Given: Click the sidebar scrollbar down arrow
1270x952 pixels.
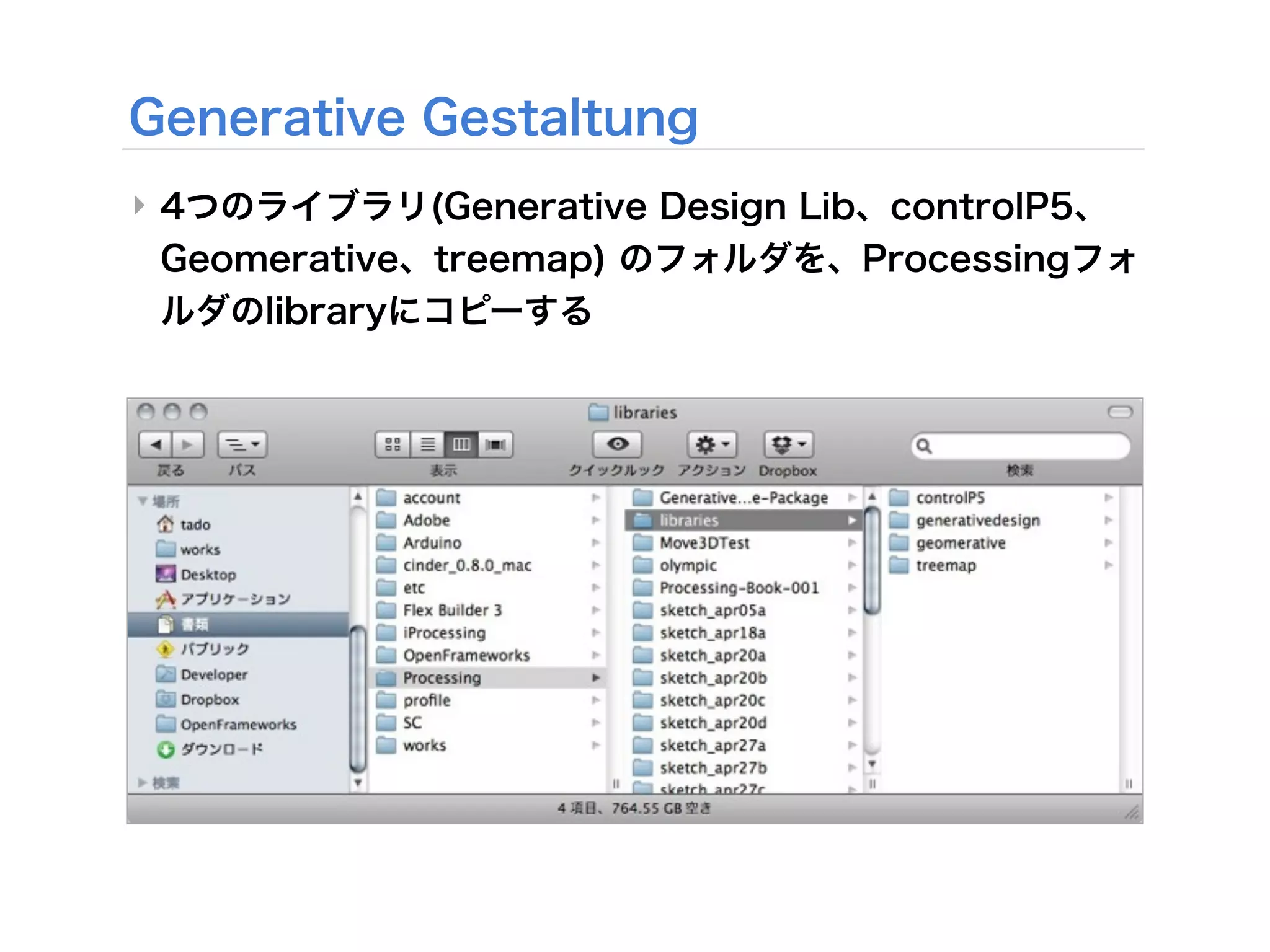Looking at the screenshot, I should coord(358,783).
